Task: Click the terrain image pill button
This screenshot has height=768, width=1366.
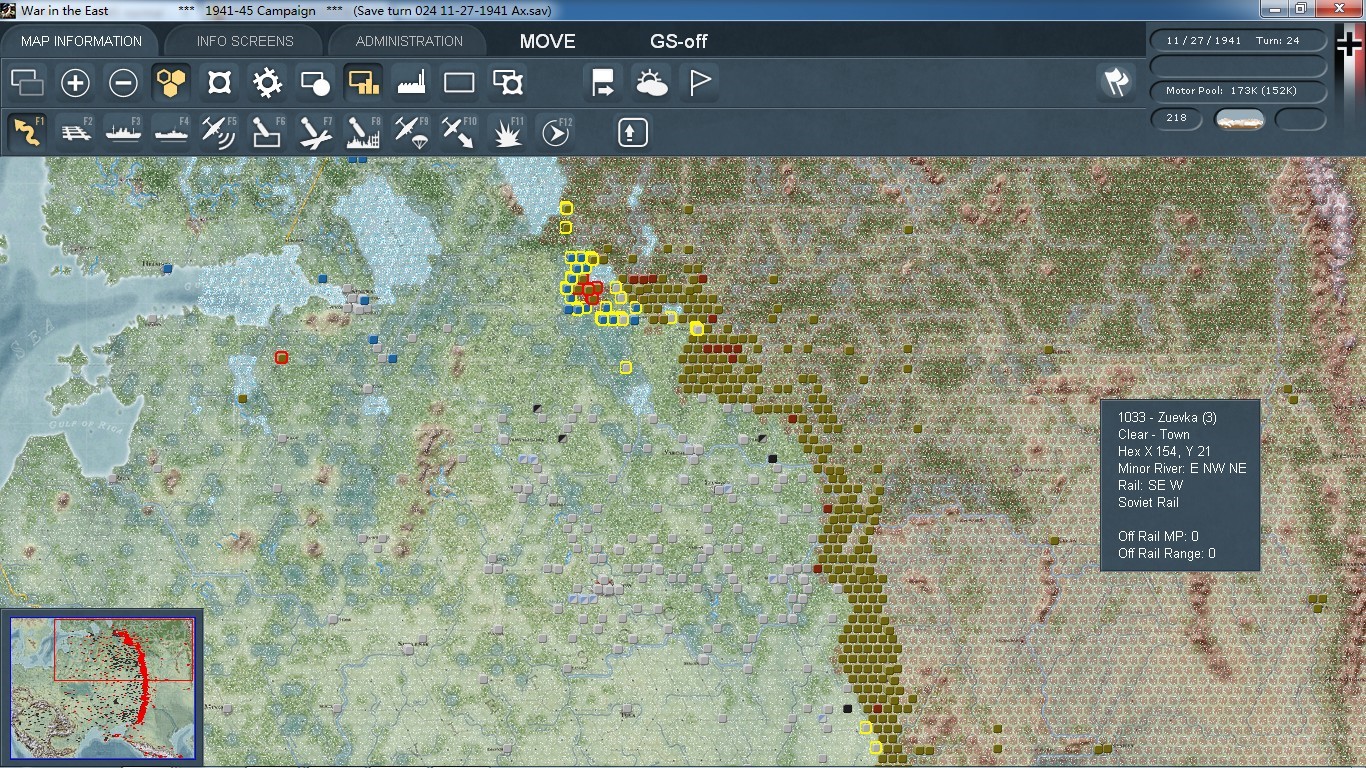Action: (x=1239, y=119)
